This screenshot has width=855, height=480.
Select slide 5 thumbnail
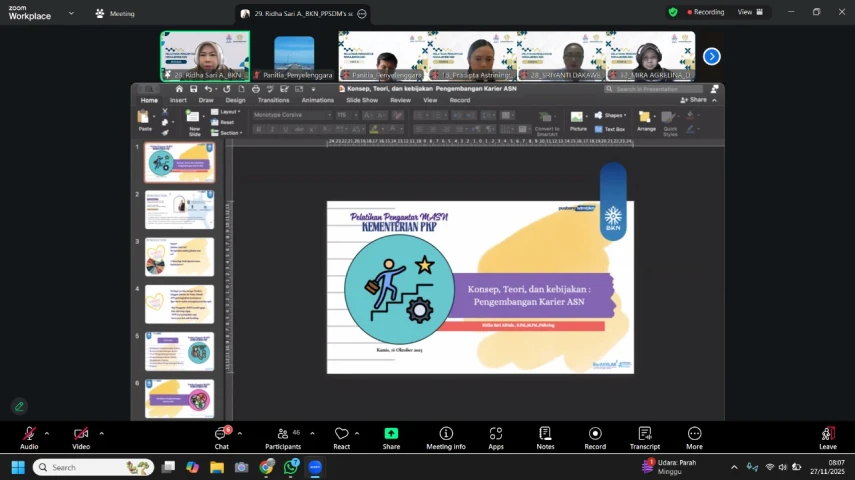point(179,352)
